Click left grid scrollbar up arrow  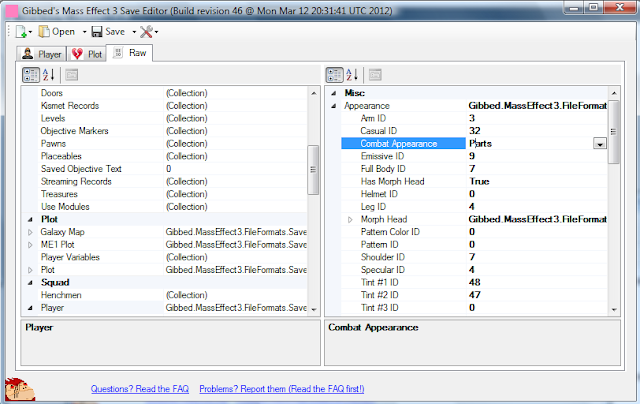coord(313,93)
